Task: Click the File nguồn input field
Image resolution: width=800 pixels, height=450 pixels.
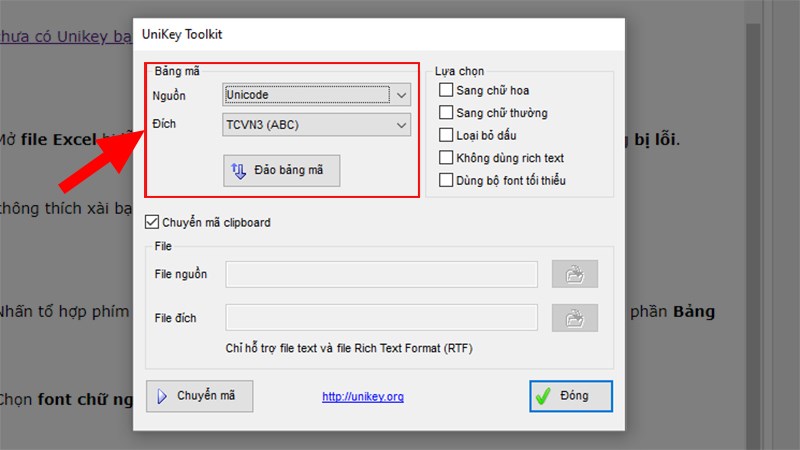Action: (382, 274)
